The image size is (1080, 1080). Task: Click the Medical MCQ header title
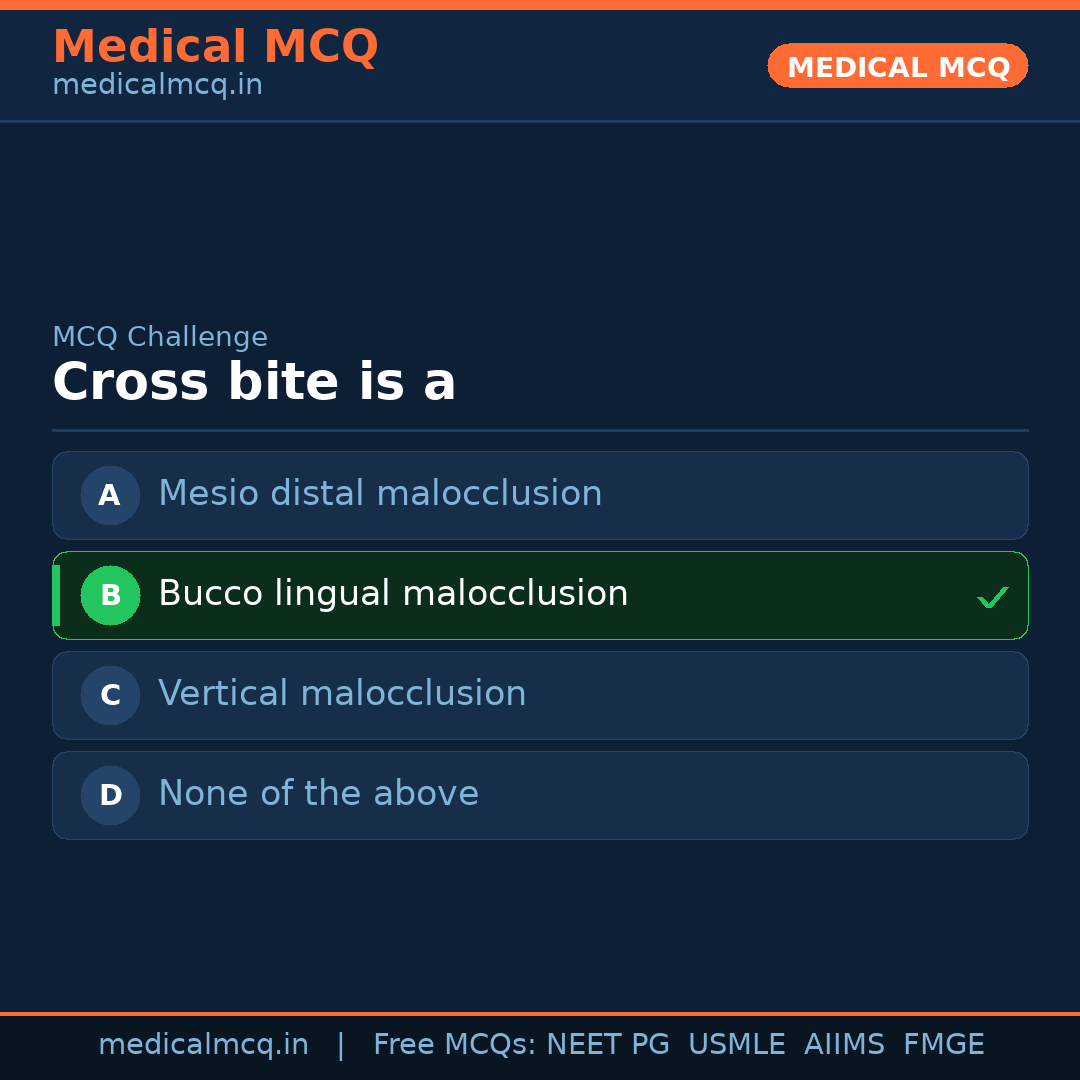pos(215,47)
